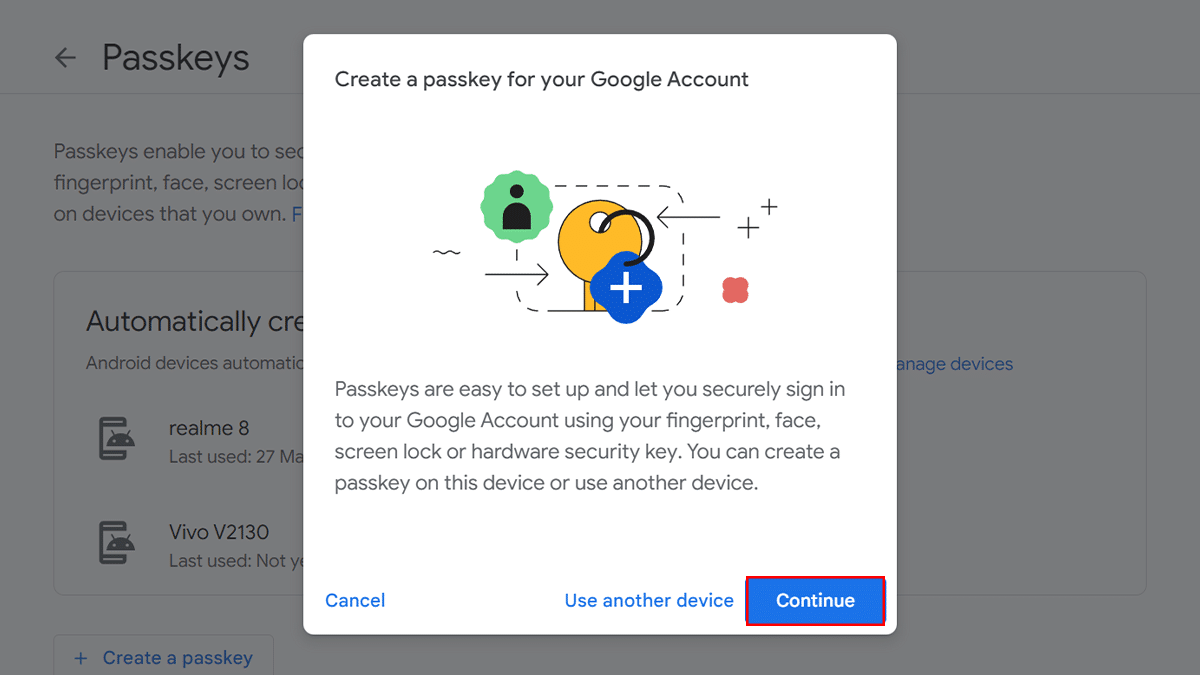Click the Passkeys page heading

(176, 58)
